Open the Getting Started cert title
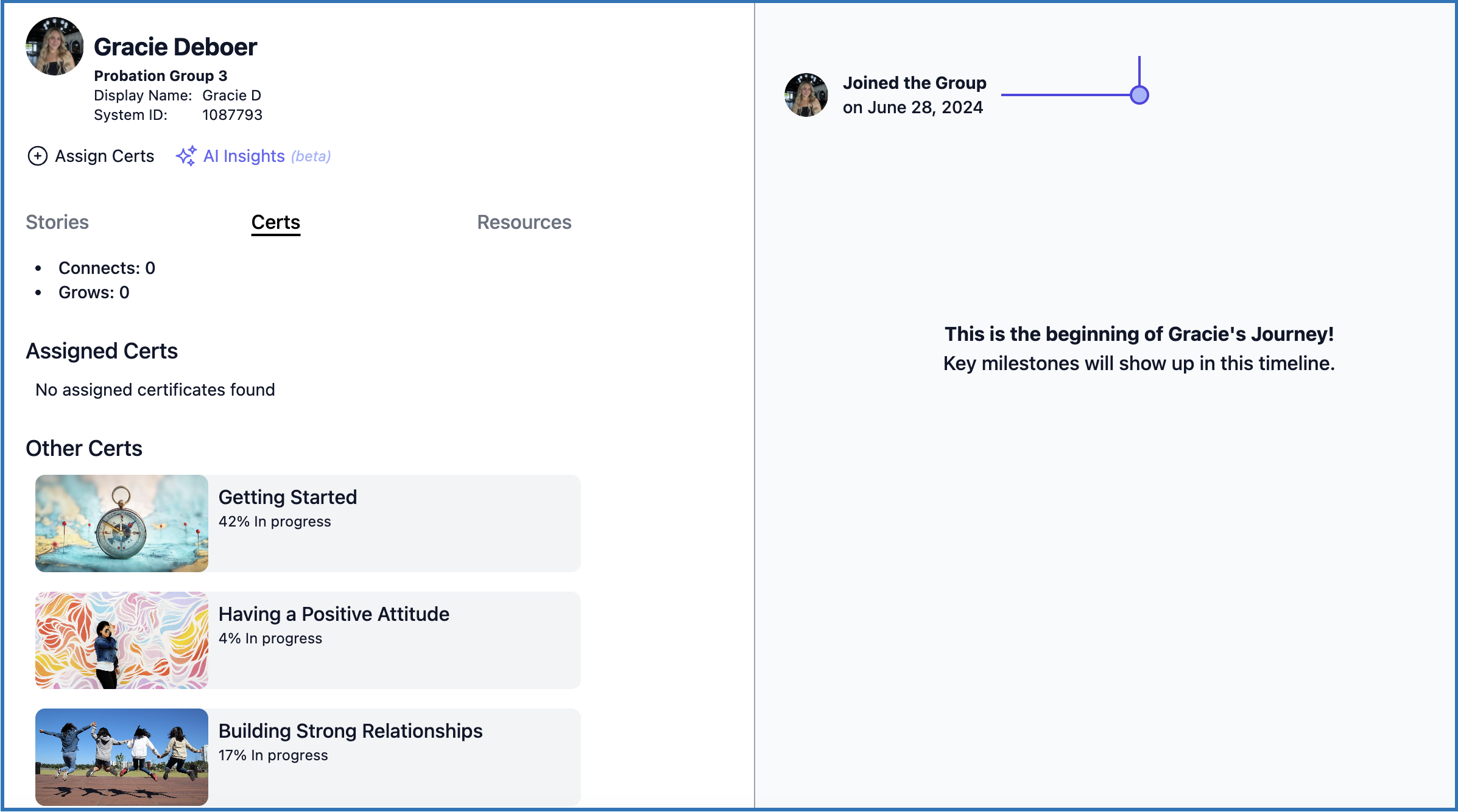The image size is (1458, 812). pyautogui.click(x=287, y=497)
